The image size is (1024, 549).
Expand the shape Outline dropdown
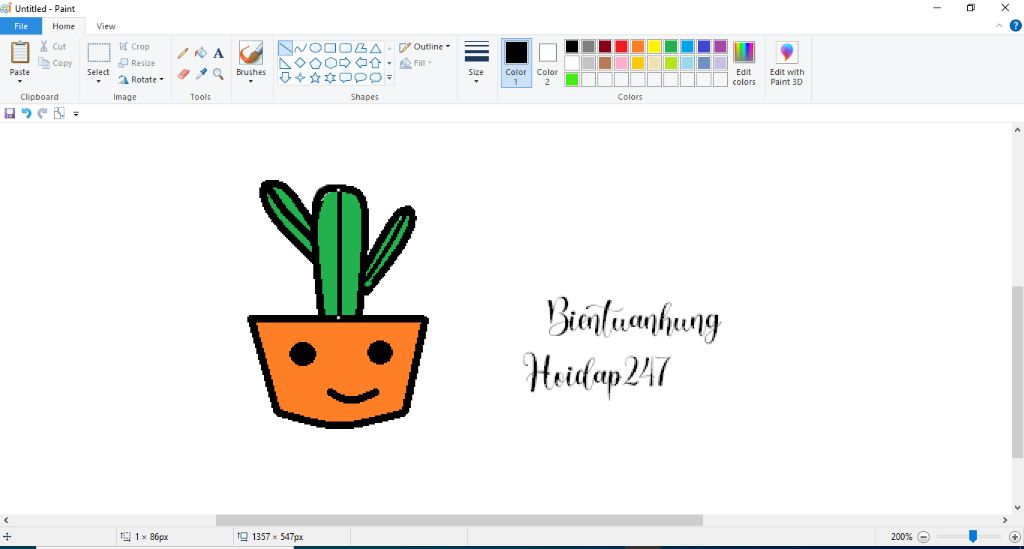pyautogui.click(x=448, y=46)
